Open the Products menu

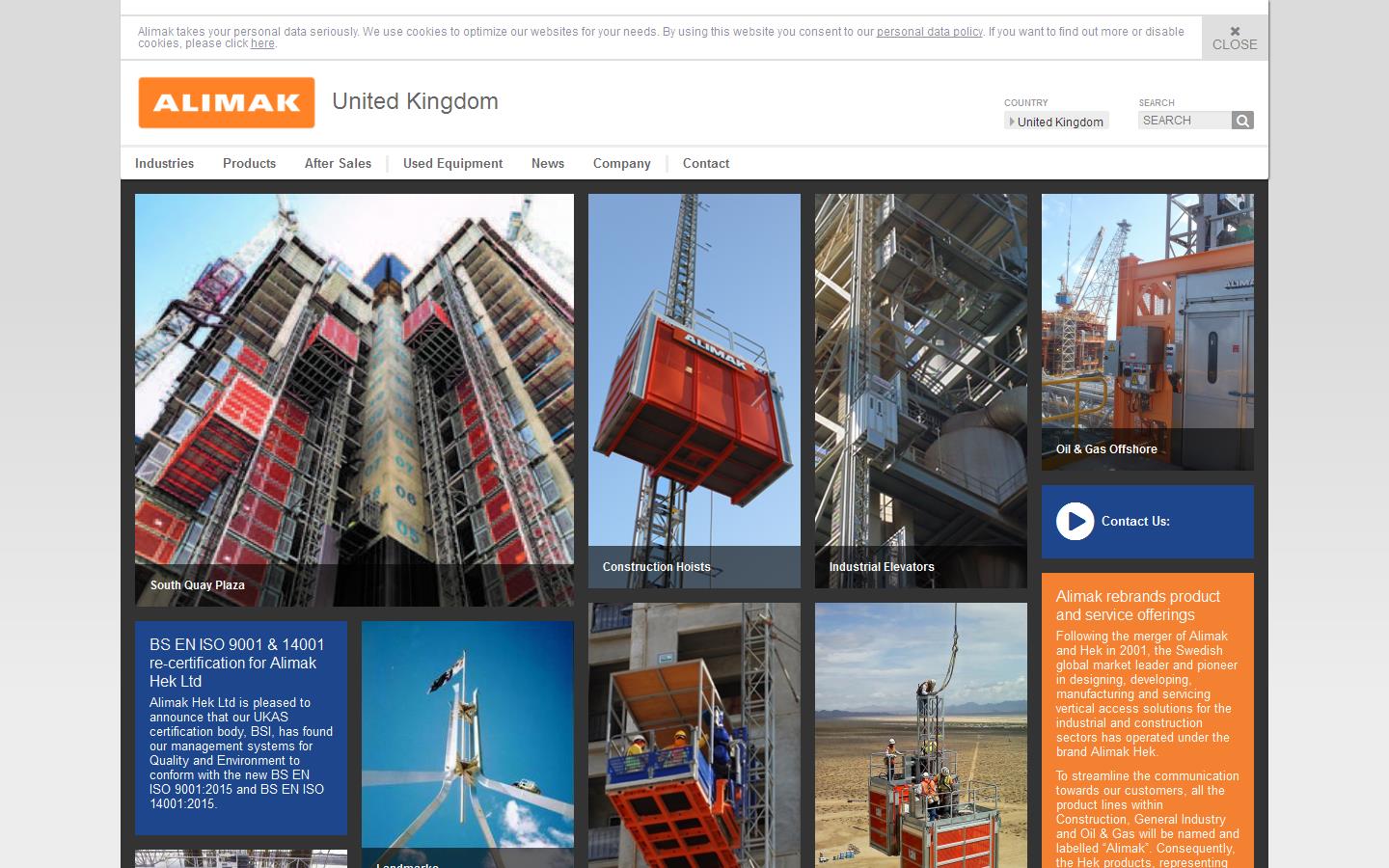249,163
